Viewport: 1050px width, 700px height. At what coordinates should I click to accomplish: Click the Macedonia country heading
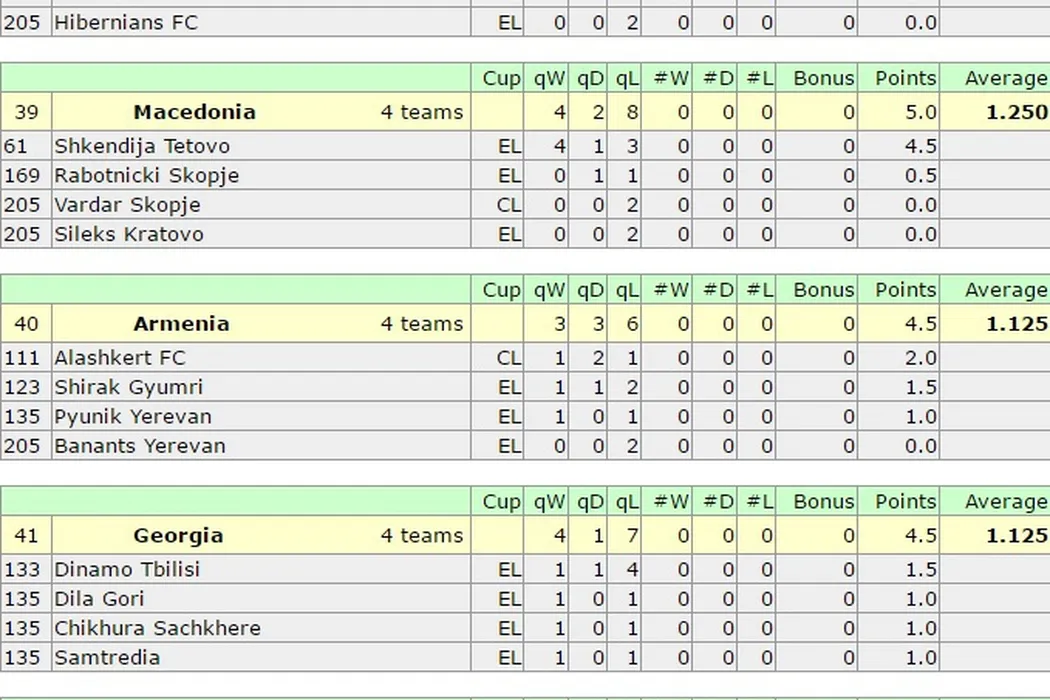[194, 112]
